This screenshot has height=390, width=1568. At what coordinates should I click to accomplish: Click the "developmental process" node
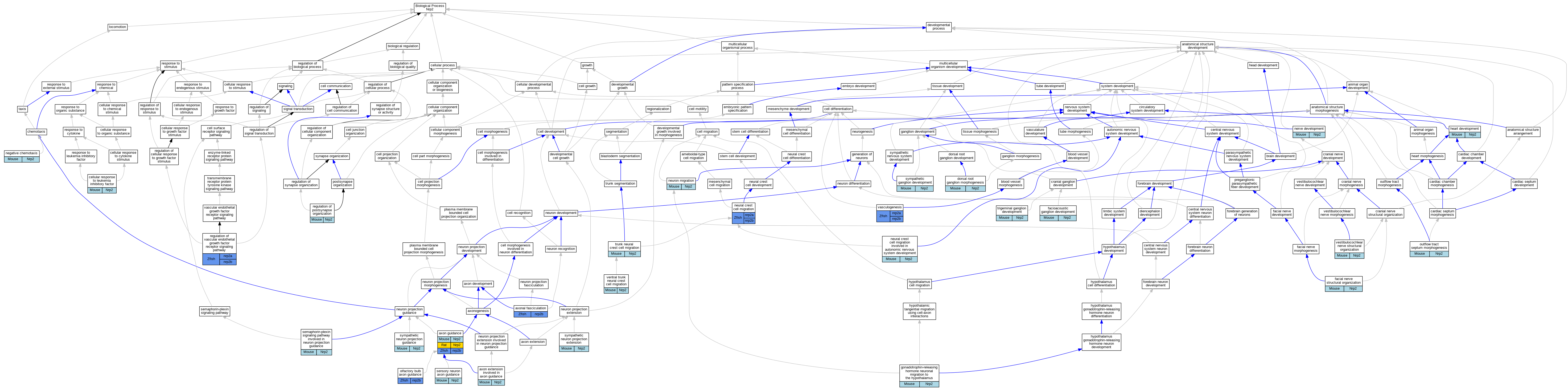(x=939, y=27)
